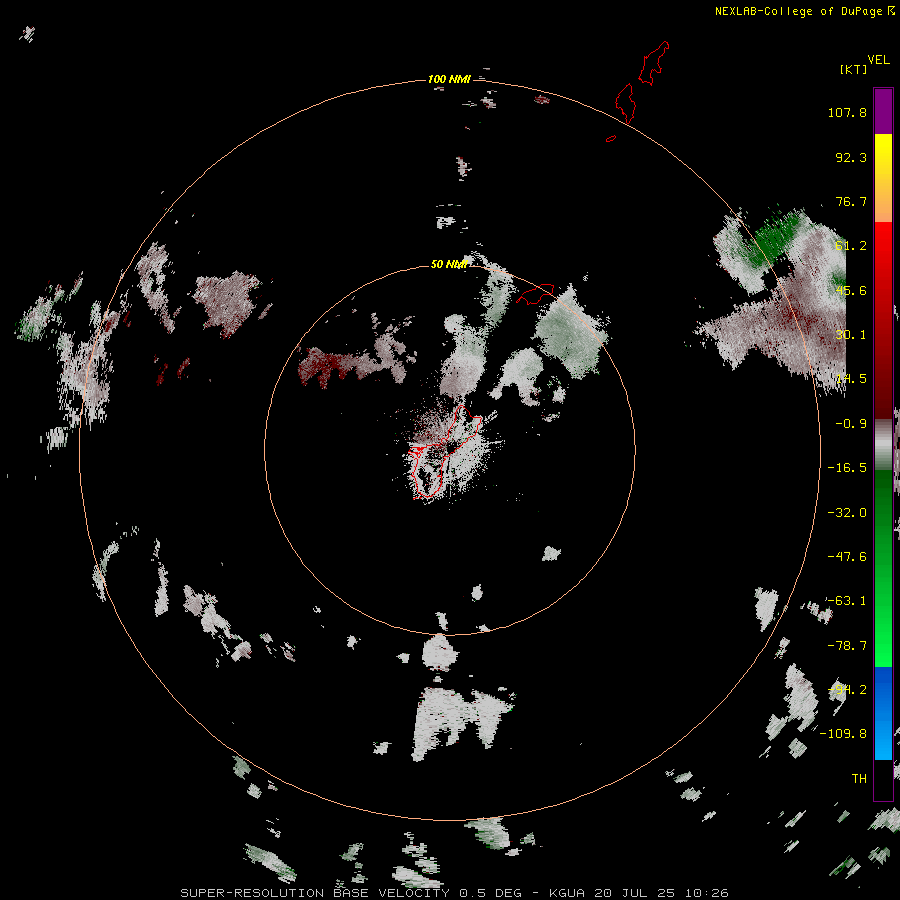
Task: Click the 50 NMI range ring label
Action: click(x=449, y=264)
